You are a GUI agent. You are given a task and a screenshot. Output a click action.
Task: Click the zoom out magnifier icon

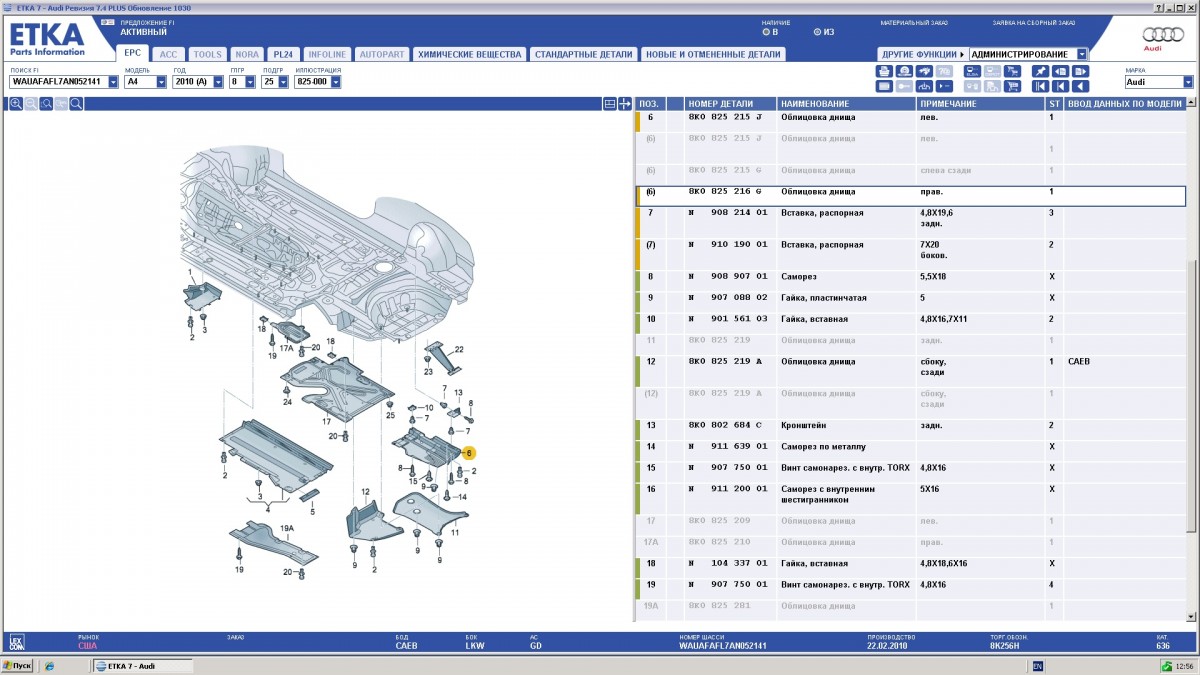(31, 104)
